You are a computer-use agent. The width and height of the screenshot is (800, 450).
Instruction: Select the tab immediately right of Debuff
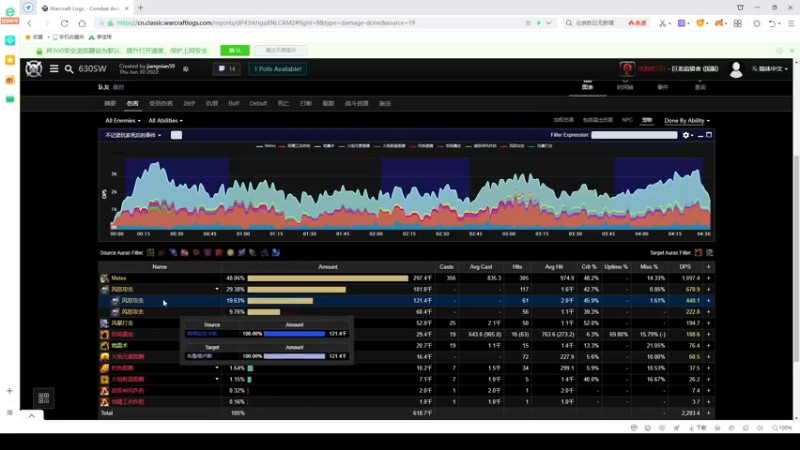283,104
